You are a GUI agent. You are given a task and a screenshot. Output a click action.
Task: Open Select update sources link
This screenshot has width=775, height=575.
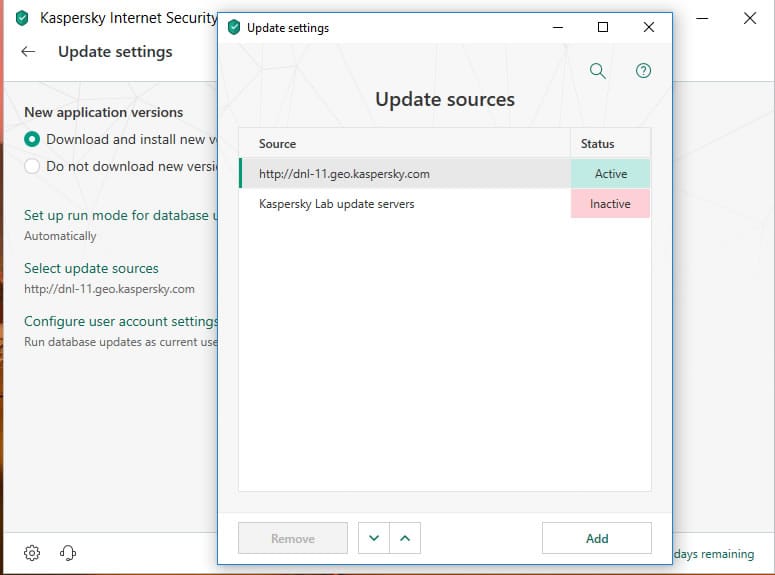(x=91, y=268)
